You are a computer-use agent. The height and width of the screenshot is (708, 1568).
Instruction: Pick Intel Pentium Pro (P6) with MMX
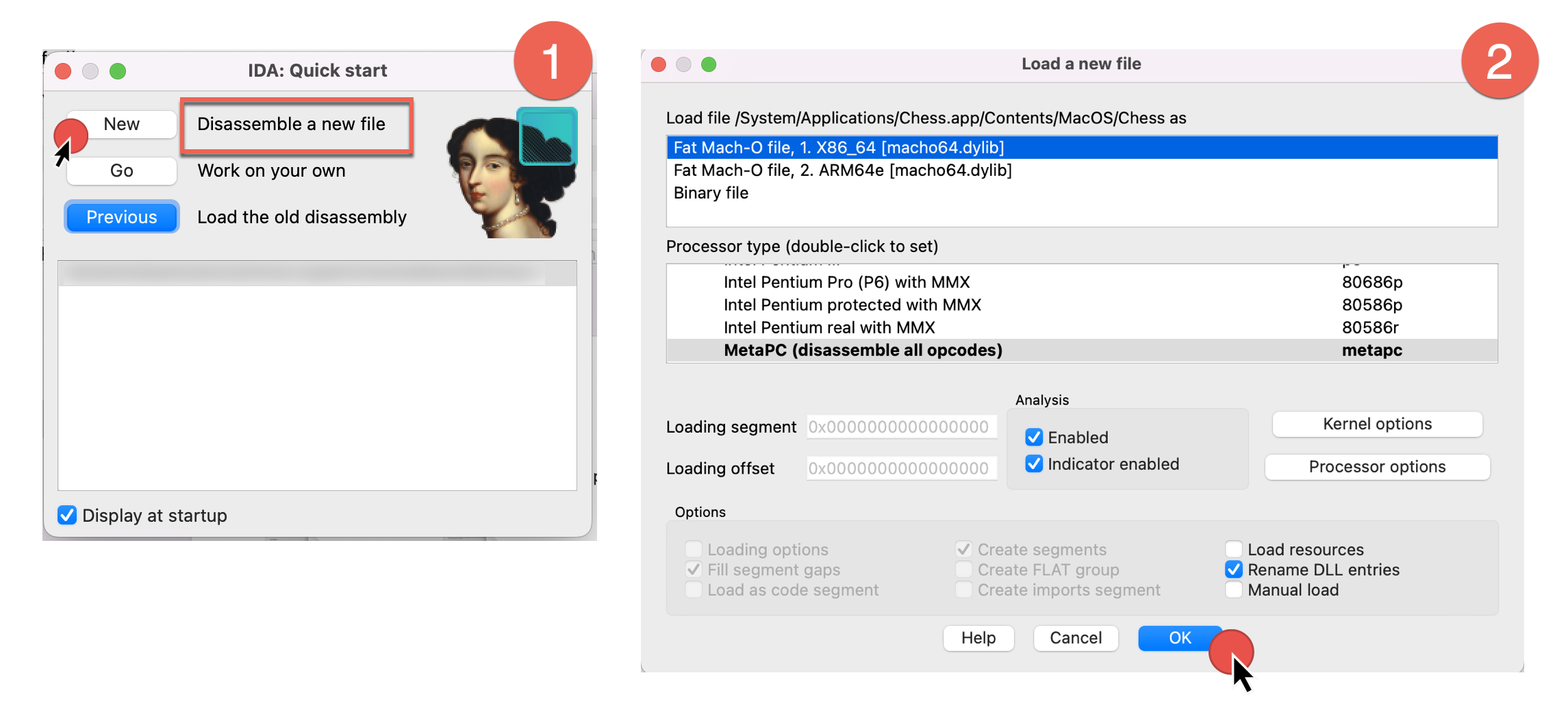(846, 282)
